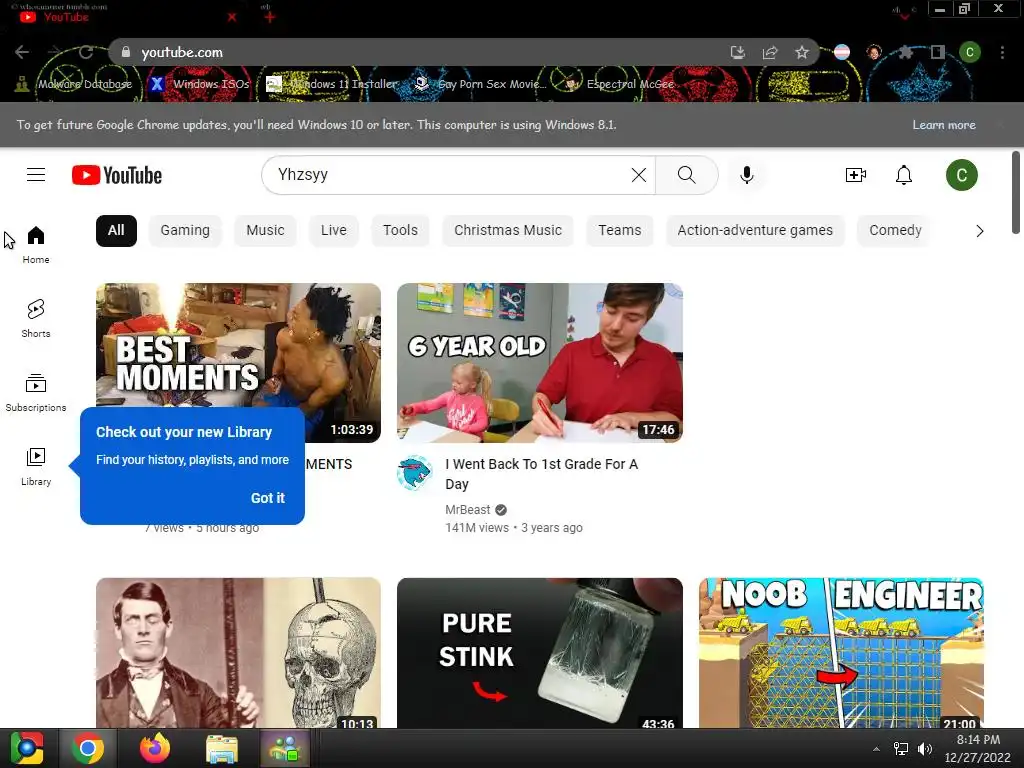Image resolution: width=1024 pixels, height=768 pixels.
Task: Select the Music filter chip
Action: coord(265,231)
